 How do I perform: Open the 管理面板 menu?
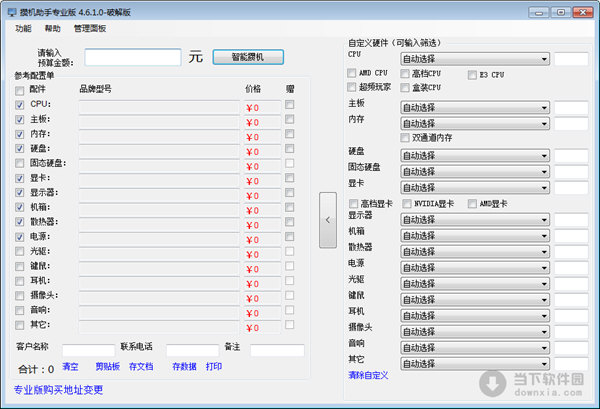pyautogui.click(x=90, y=28)
